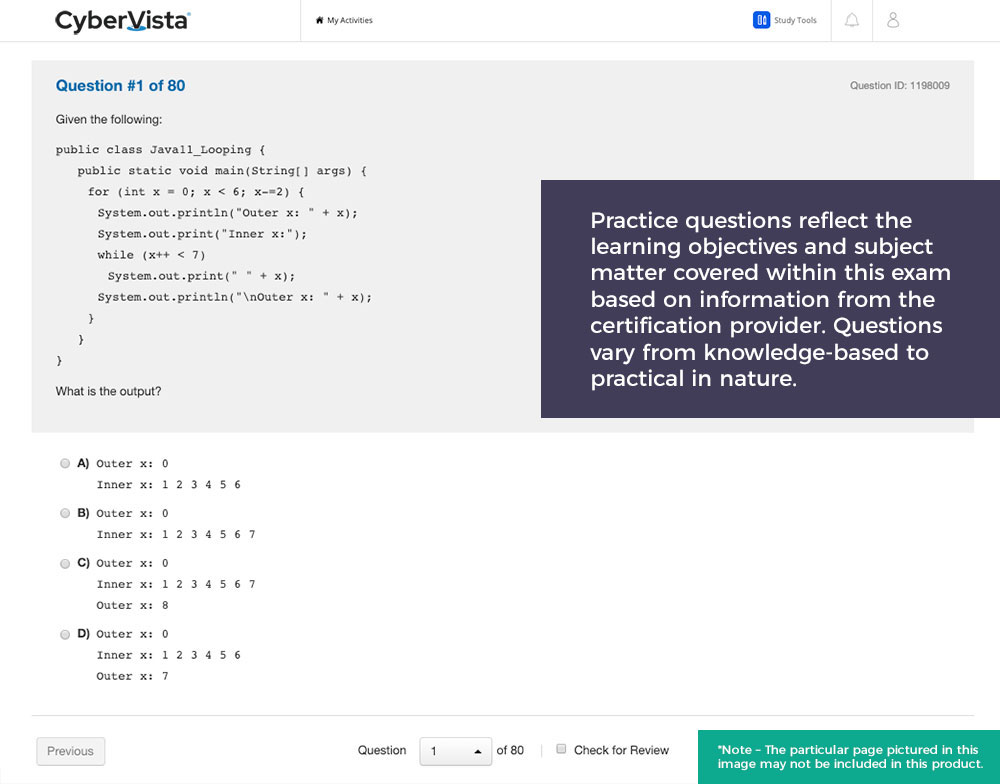
Task: Choose answer option B radio button
Action: (65, 513)
